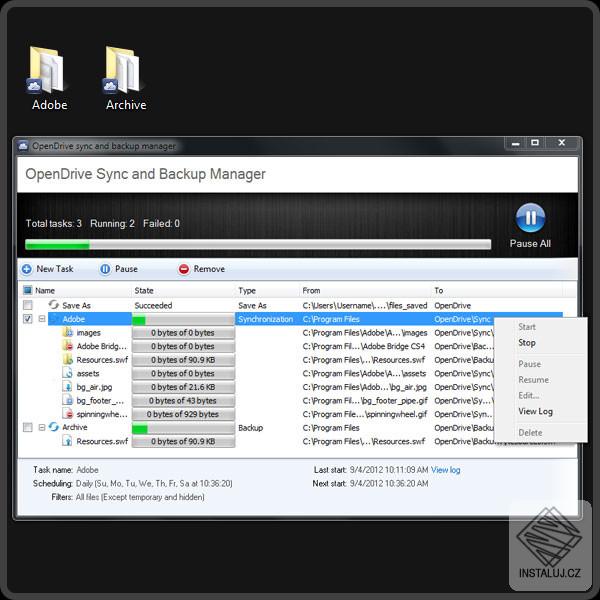Maximize the OpenDrive window

(535, 143)
